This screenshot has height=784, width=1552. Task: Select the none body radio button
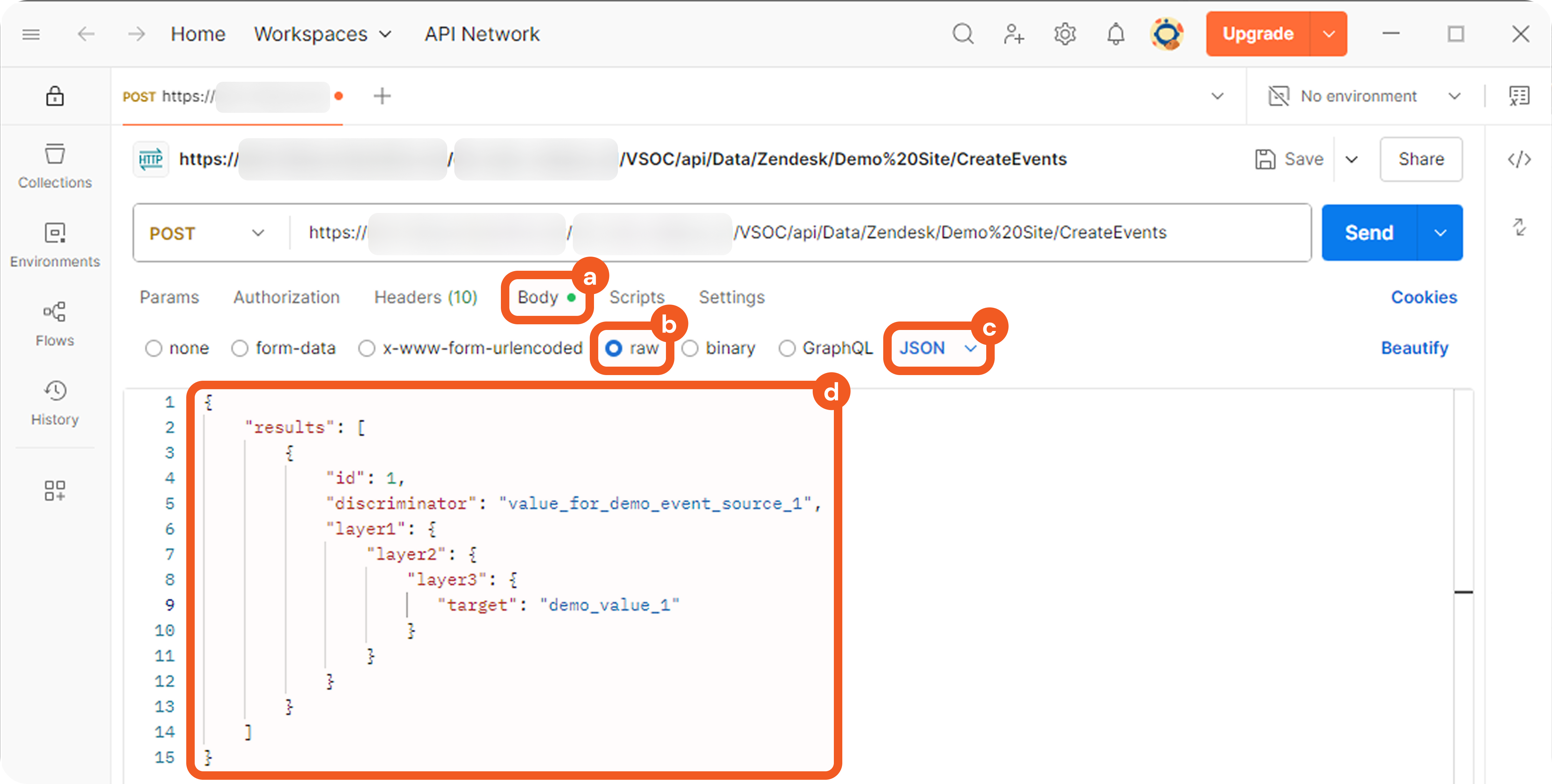pos(154,348)
